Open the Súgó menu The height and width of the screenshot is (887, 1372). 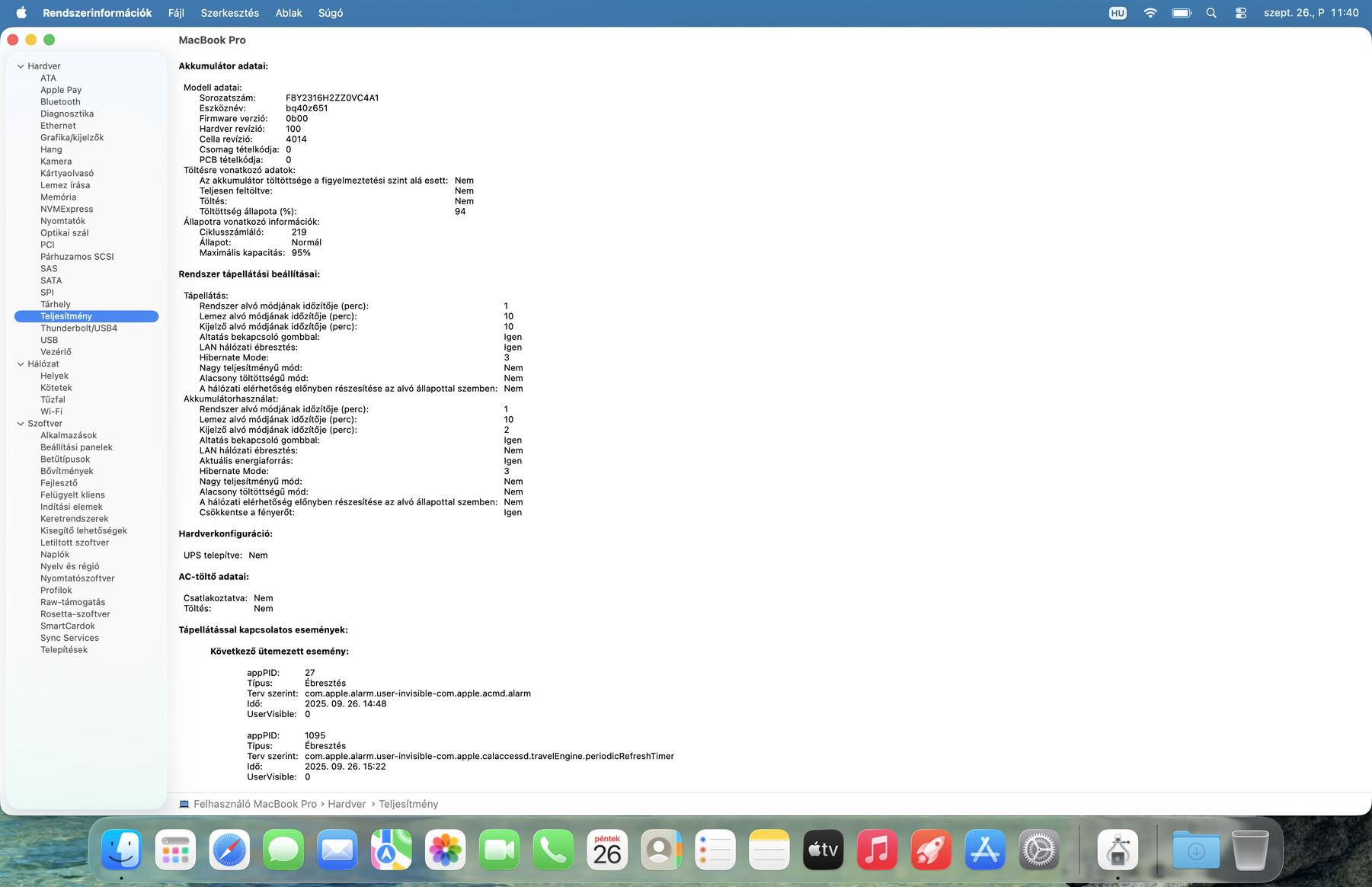click(x=331, y=13)
